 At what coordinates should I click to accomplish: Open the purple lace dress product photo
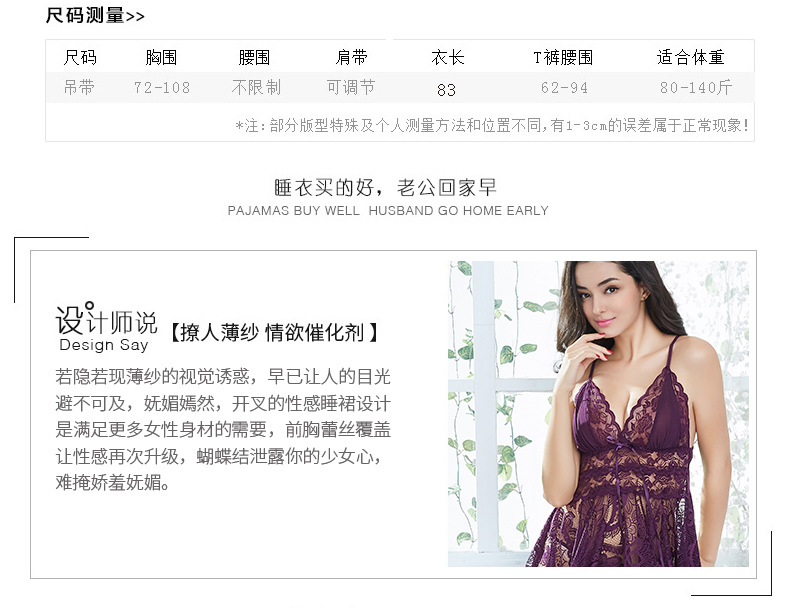(x=598, y=414)
